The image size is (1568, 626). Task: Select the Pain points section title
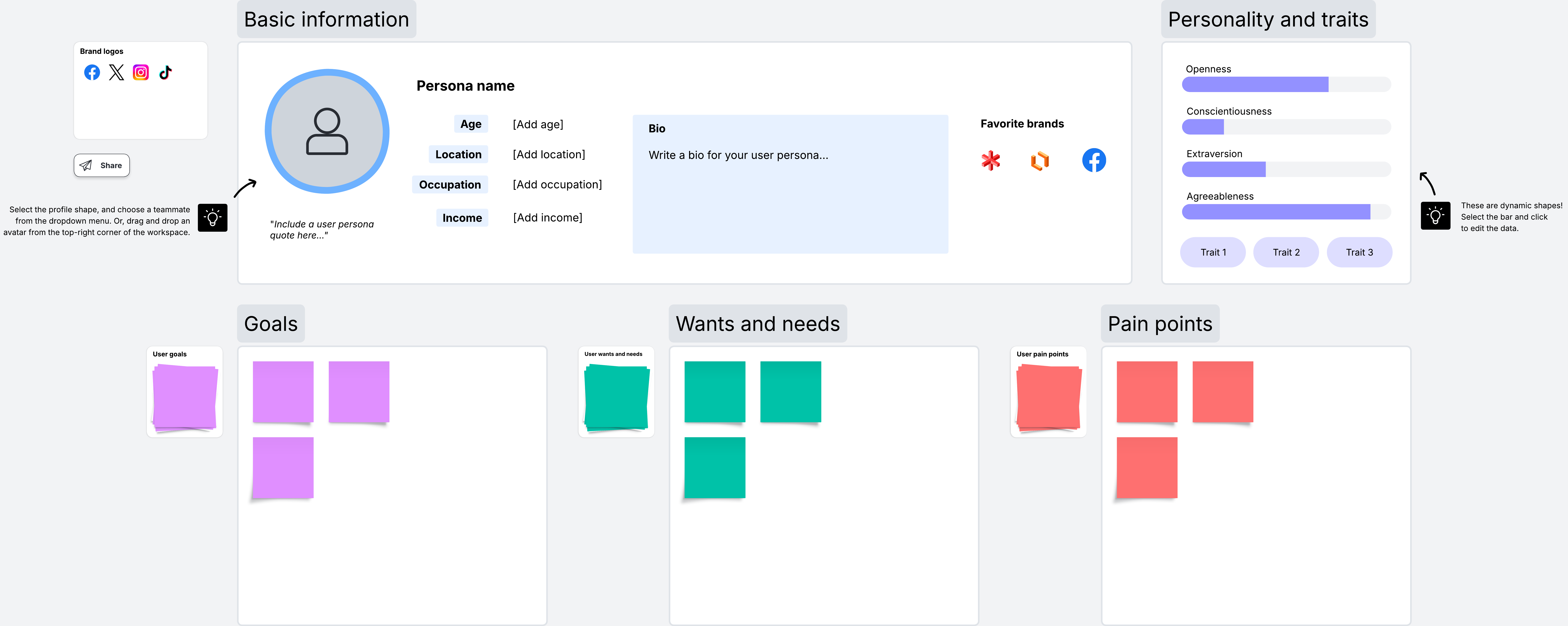(x=1160, y=323)
